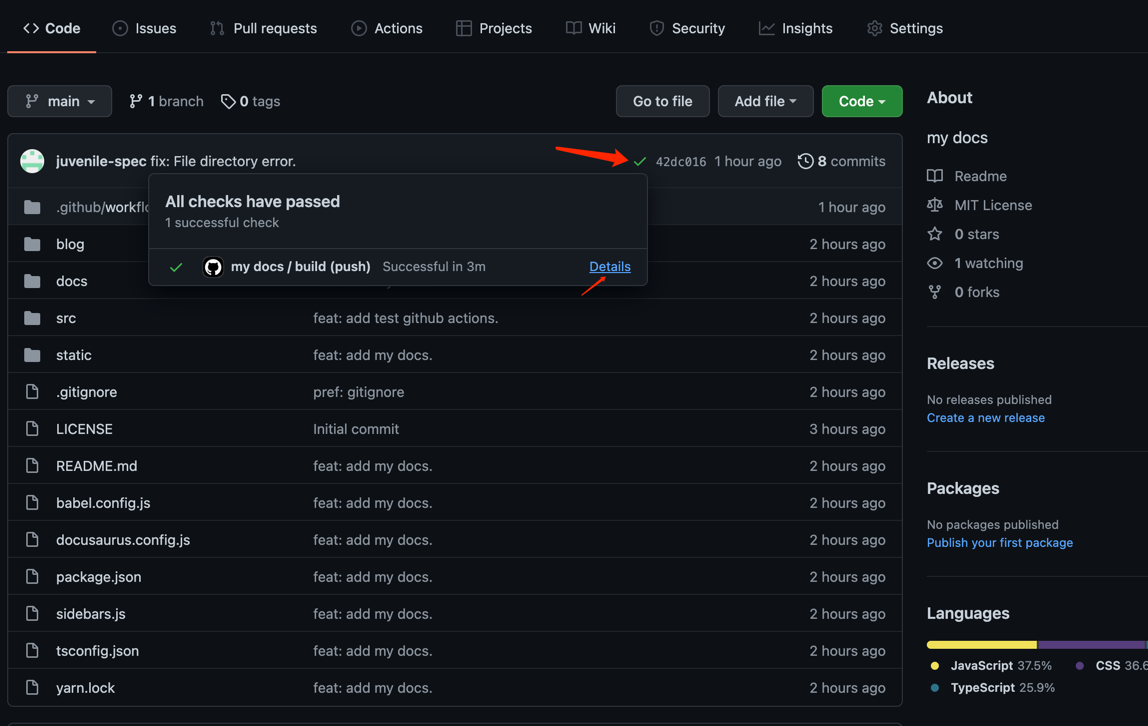Open package.json file

[99, 577]
